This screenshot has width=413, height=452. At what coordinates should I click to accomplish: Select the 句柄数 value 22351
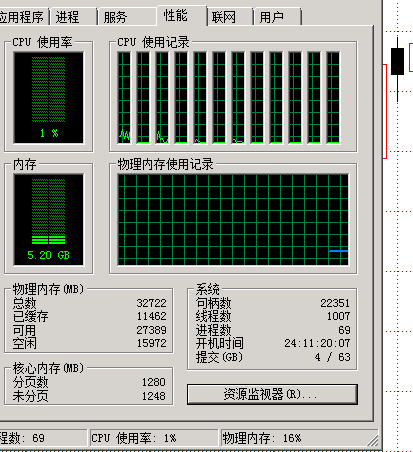(x=335, y=303)
